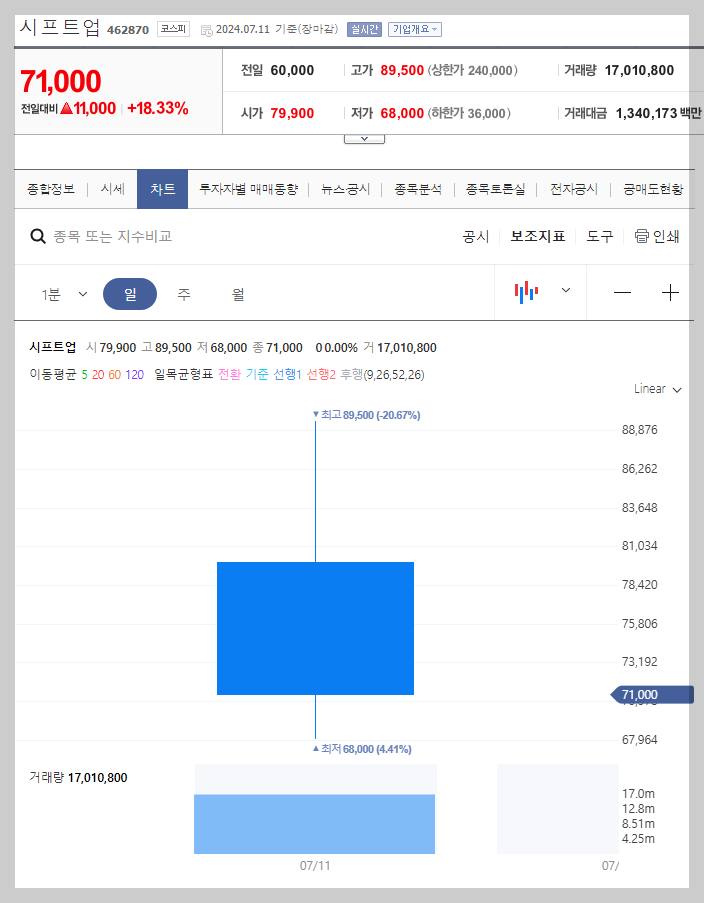The width and height of the screenshot is (704, 903).
Task: Open the 공매도현황 tab
Action: tap(653, 189)
